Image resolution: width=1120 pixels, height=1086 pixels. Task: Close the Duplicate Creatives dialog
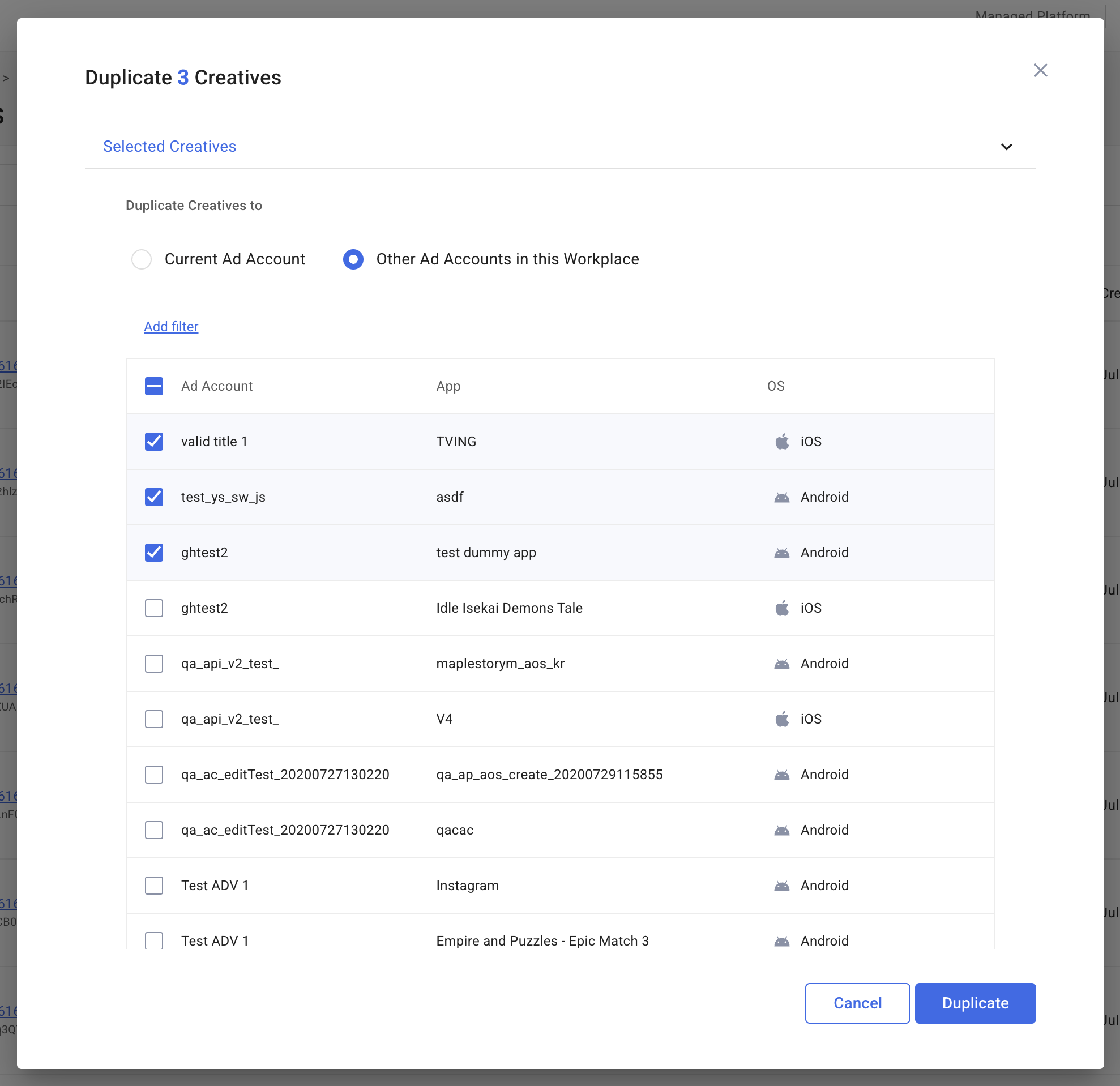[1040, 70]
